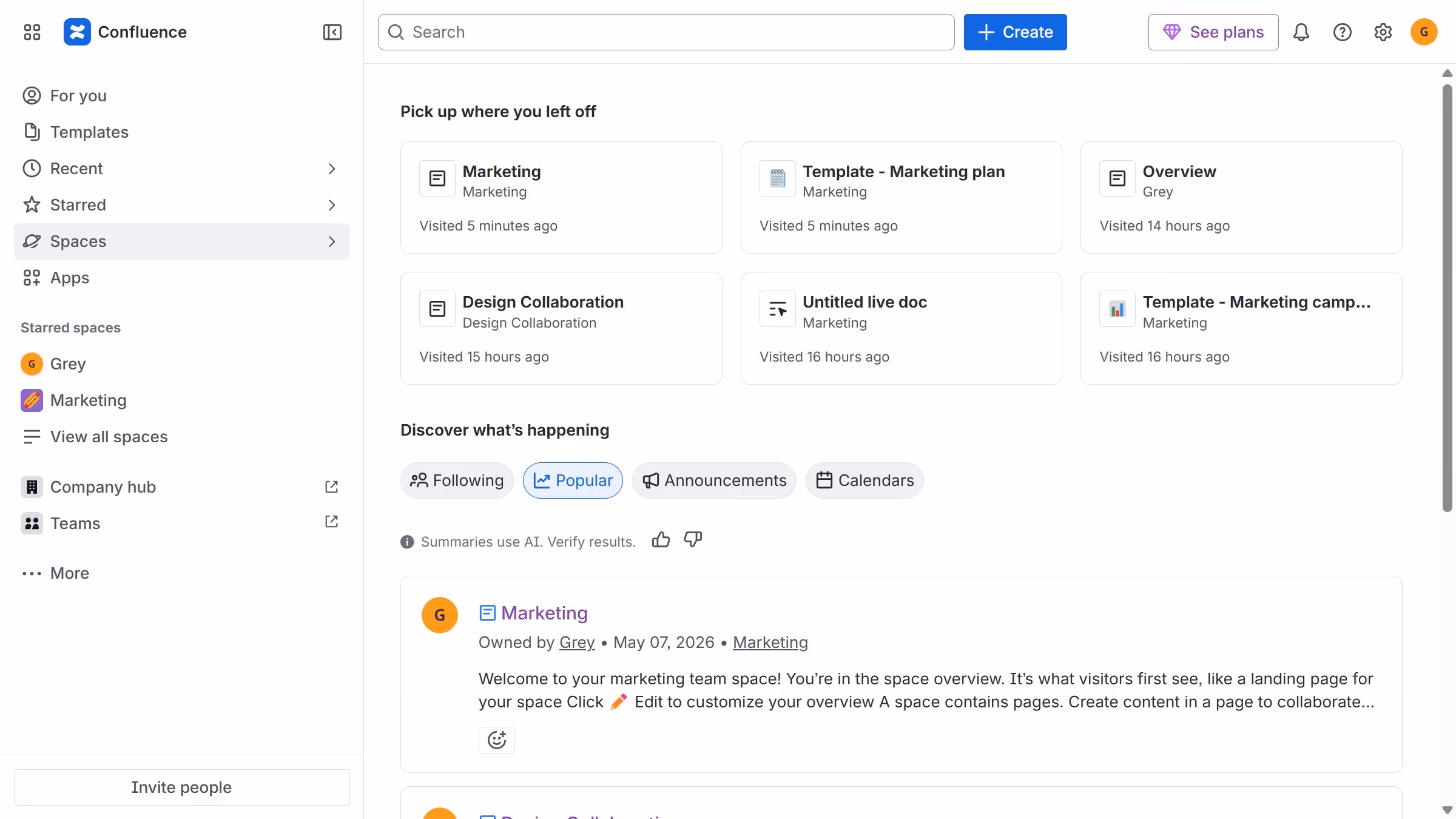Click 'Visited 14 hours ago' text
The height and width of the screenshot is (819, 1456).
[x=1164, y=226]
